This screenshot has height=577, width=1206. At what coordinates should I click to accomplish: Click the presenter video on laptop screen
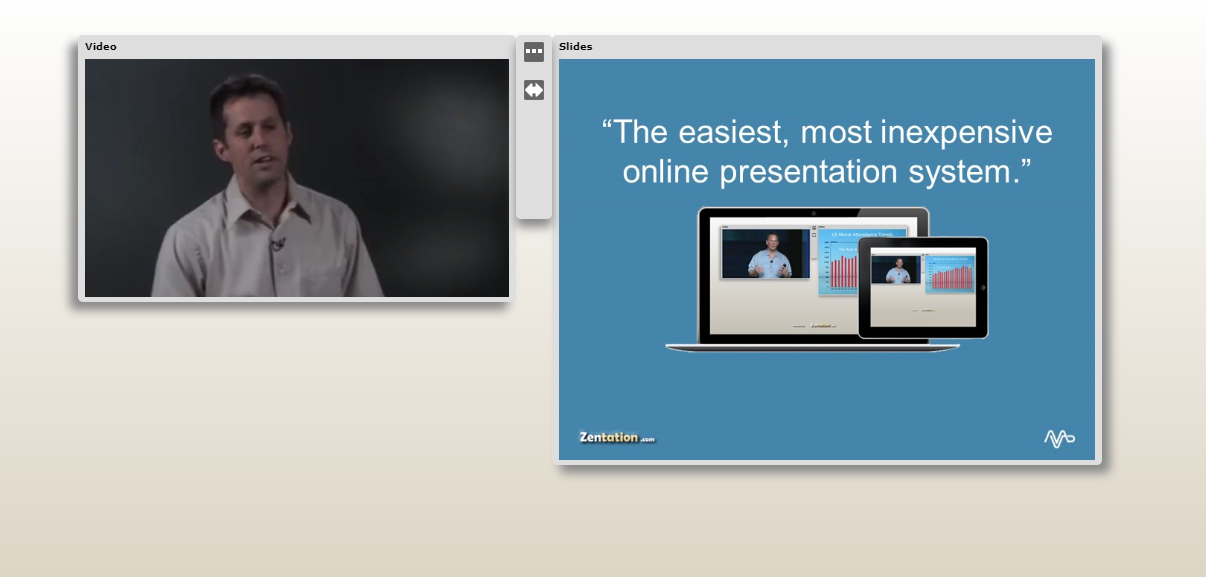[x=766, y=254]
